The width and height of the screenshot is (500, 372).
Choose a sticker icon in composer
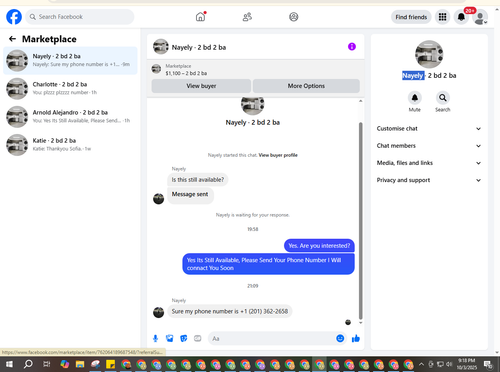point(184,339)
